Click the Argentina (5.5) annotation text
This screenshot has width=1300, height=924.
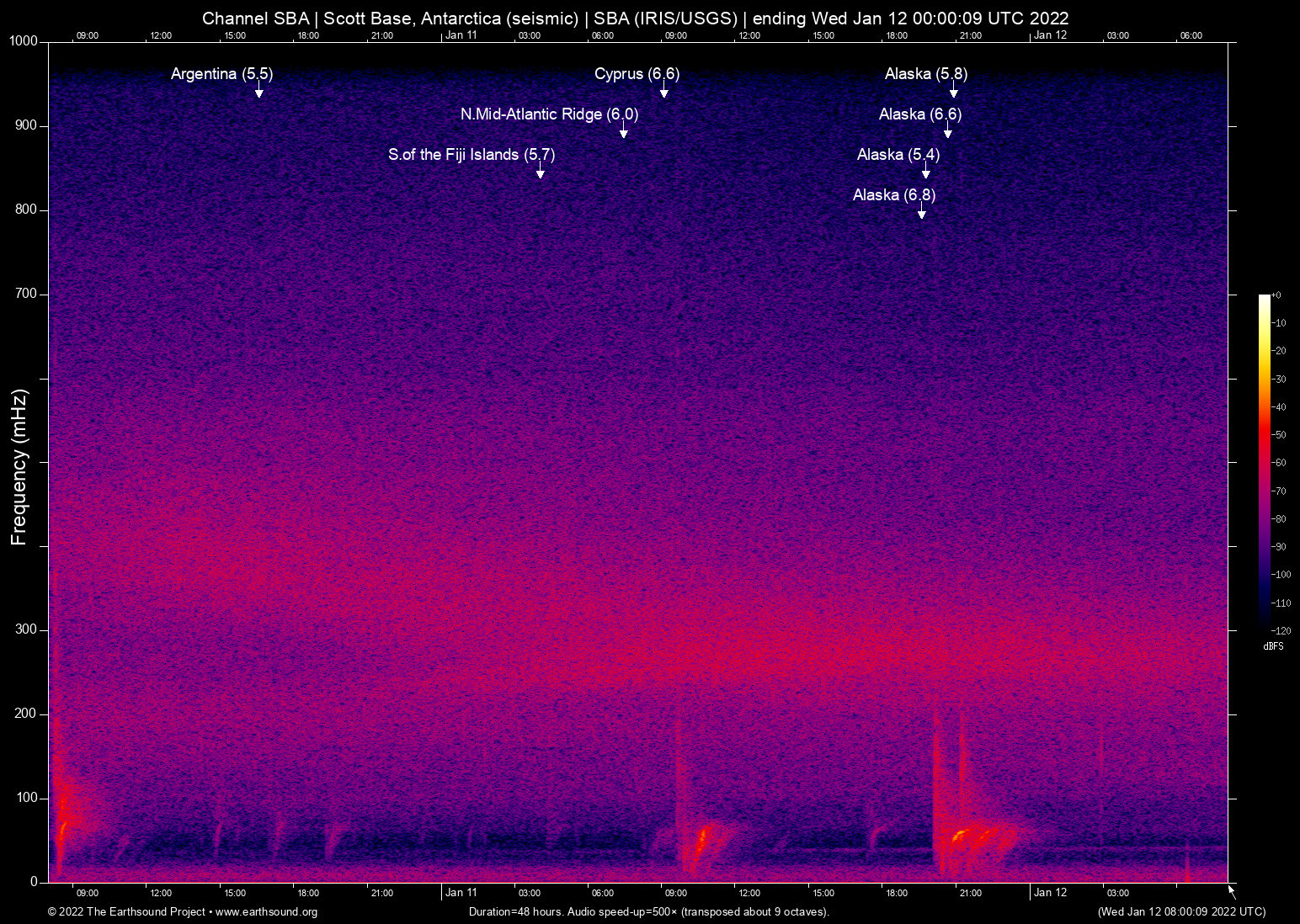(x=221, y=74)
